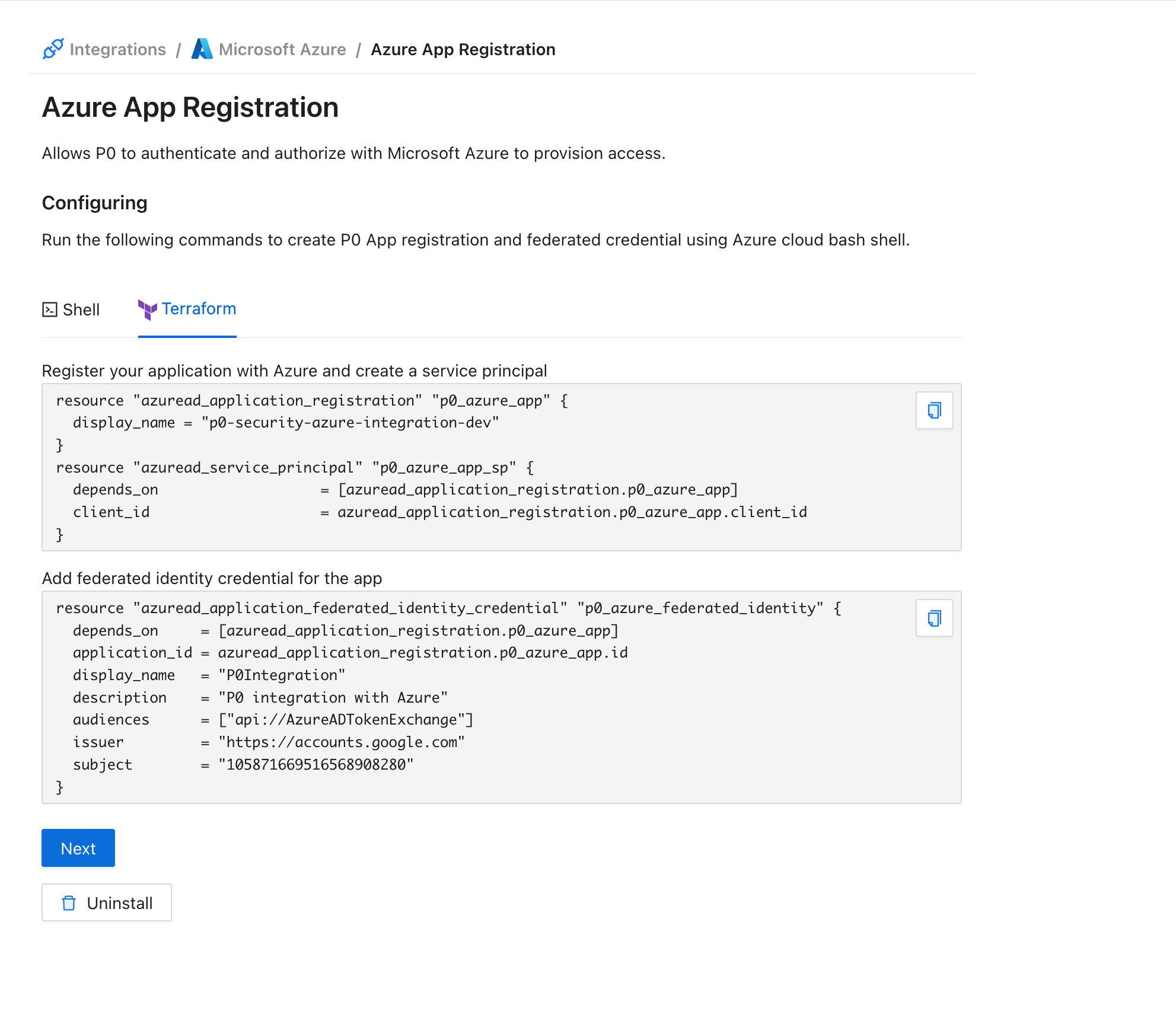
Task: Click the display_name line in first code block
Action: coord(285,423)
